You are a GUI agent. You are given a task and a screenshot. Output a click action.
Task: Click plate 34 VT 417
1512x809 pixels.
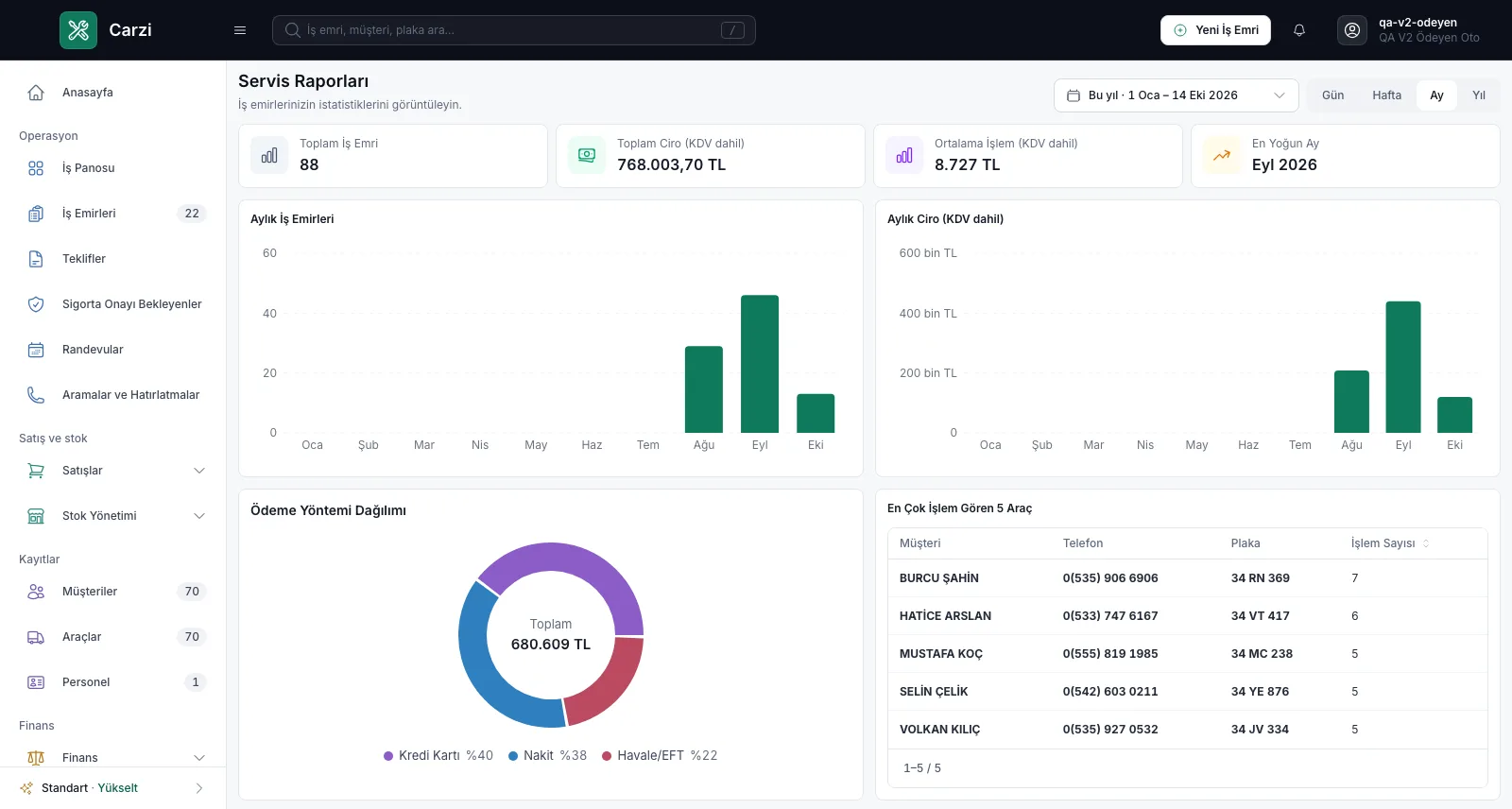pyautogui.click(x=1260, y=616)
